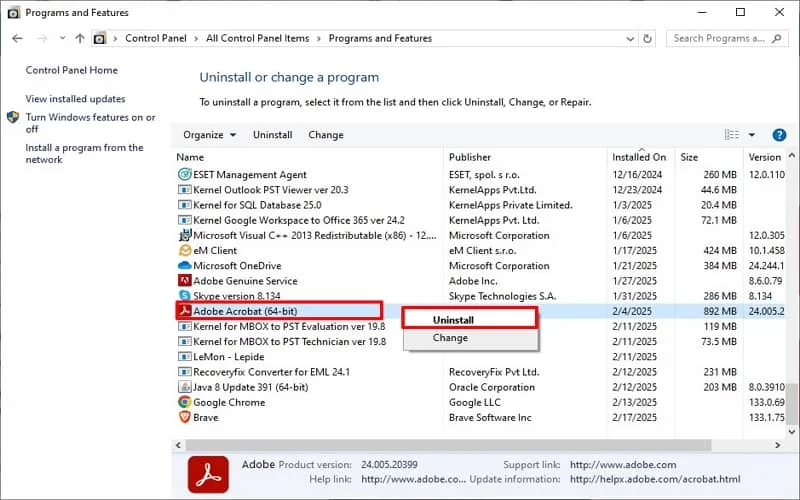Click the Control Panel breadcrumb
The width and height of the screenshot is (800, 500).
(156, 38)
